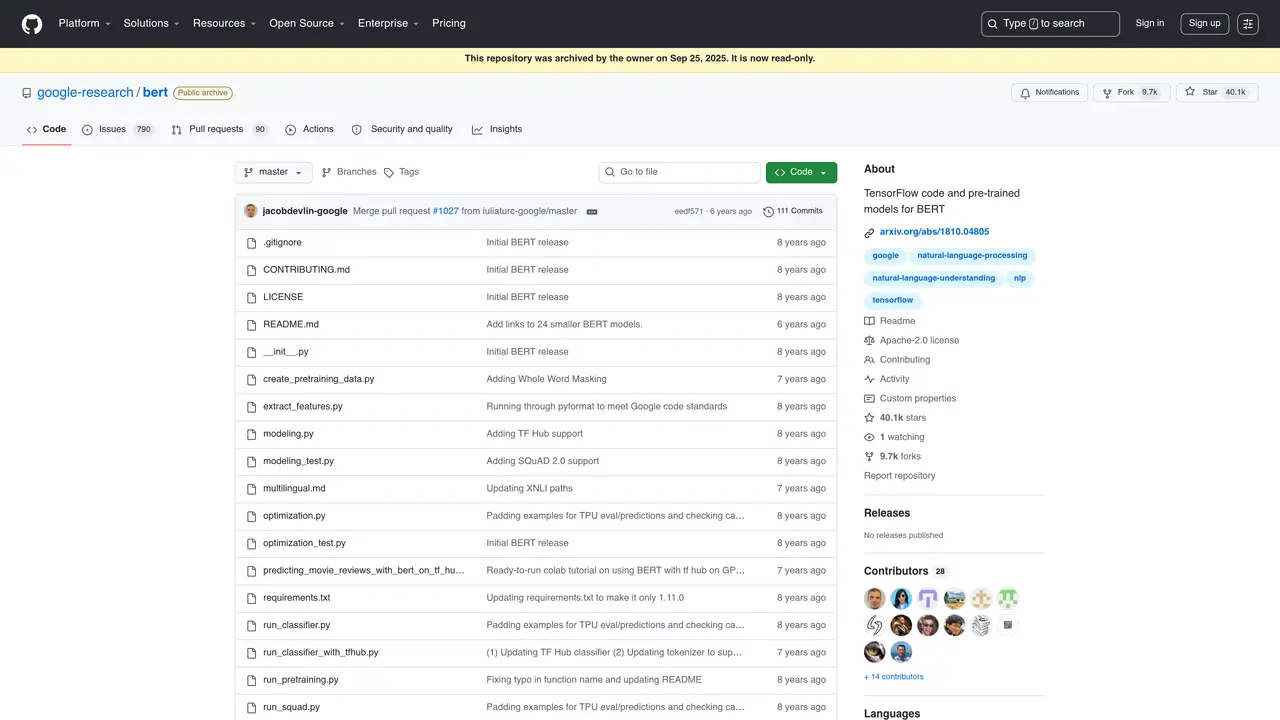Image resolution: width=1280 pixels, height=720 pixels.
Task: Click the natural-language-processing topic tag
Action: 972,256
